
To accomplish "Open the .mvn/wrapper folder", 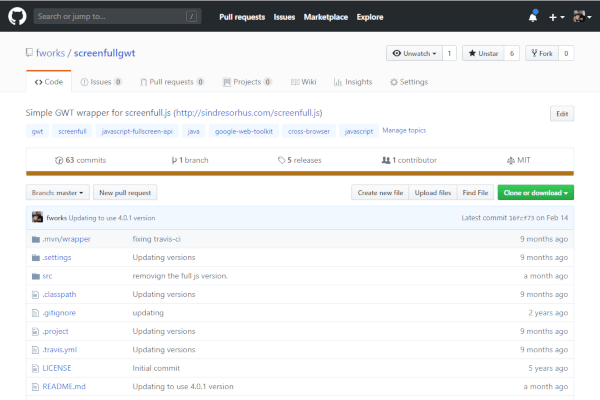I will tap(66, 240).
